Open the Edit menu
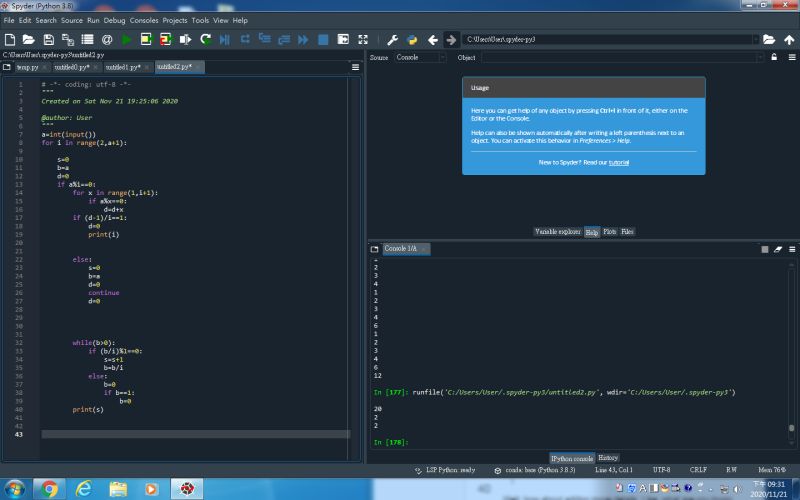 pos(25,20)
